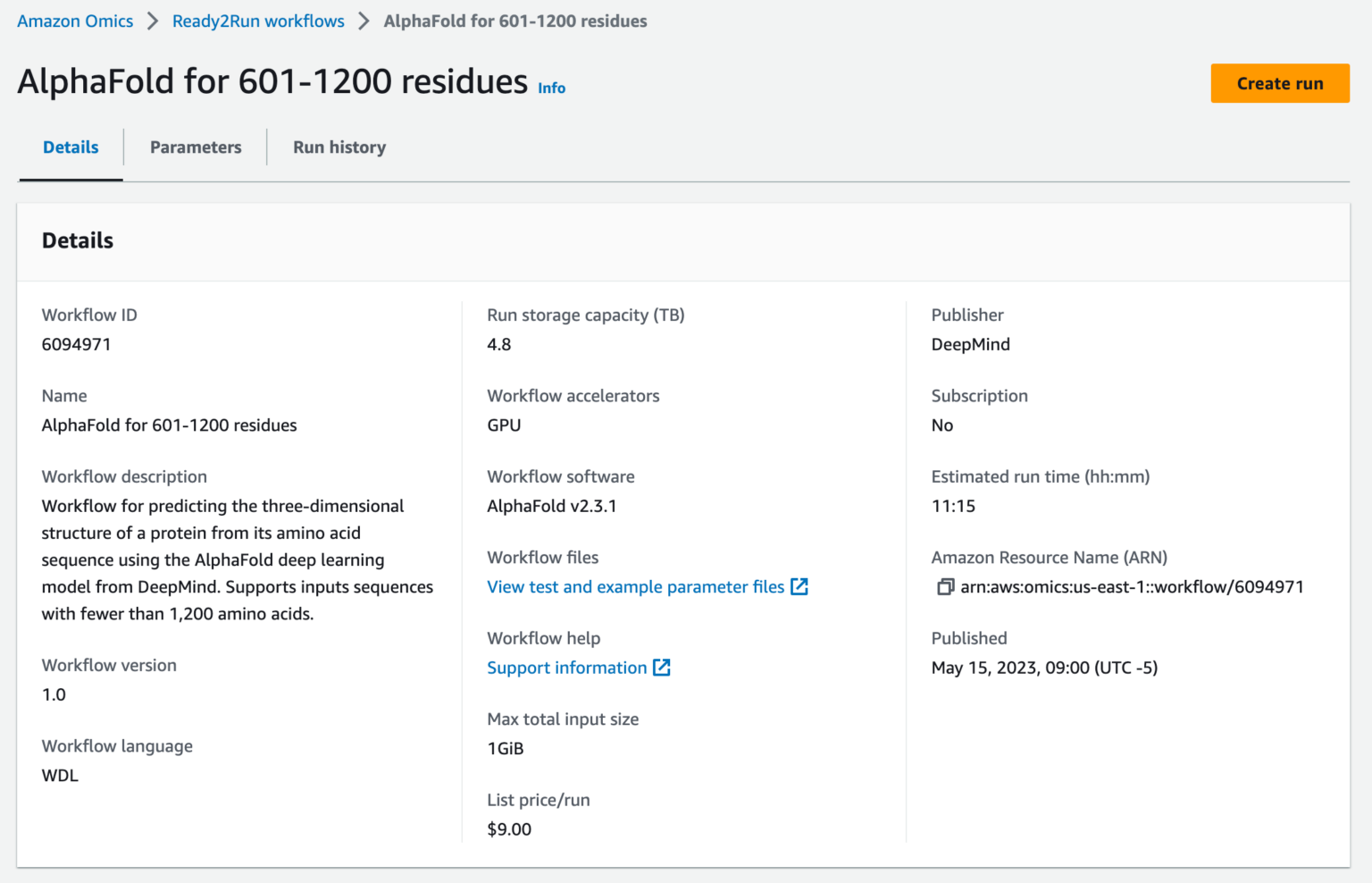Copy the workflow ARN using the copy icon
Screen dimensions: 1372x883
coord(944,587)
